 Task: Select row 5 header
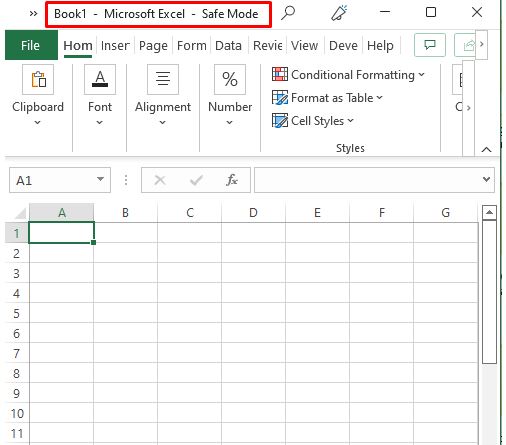coord(17,313)
